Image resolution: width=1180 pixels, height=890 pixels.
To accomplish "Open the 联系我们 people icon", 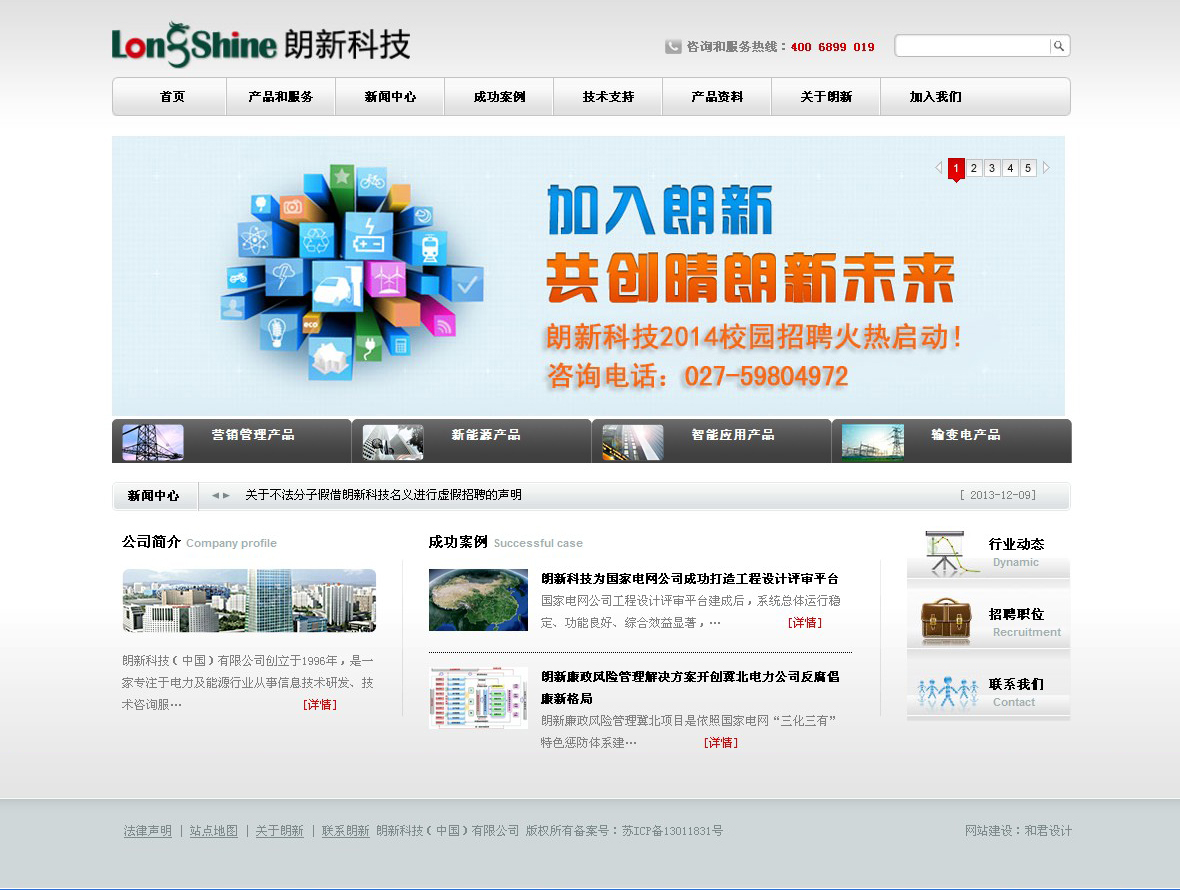I will click(947, 691).
